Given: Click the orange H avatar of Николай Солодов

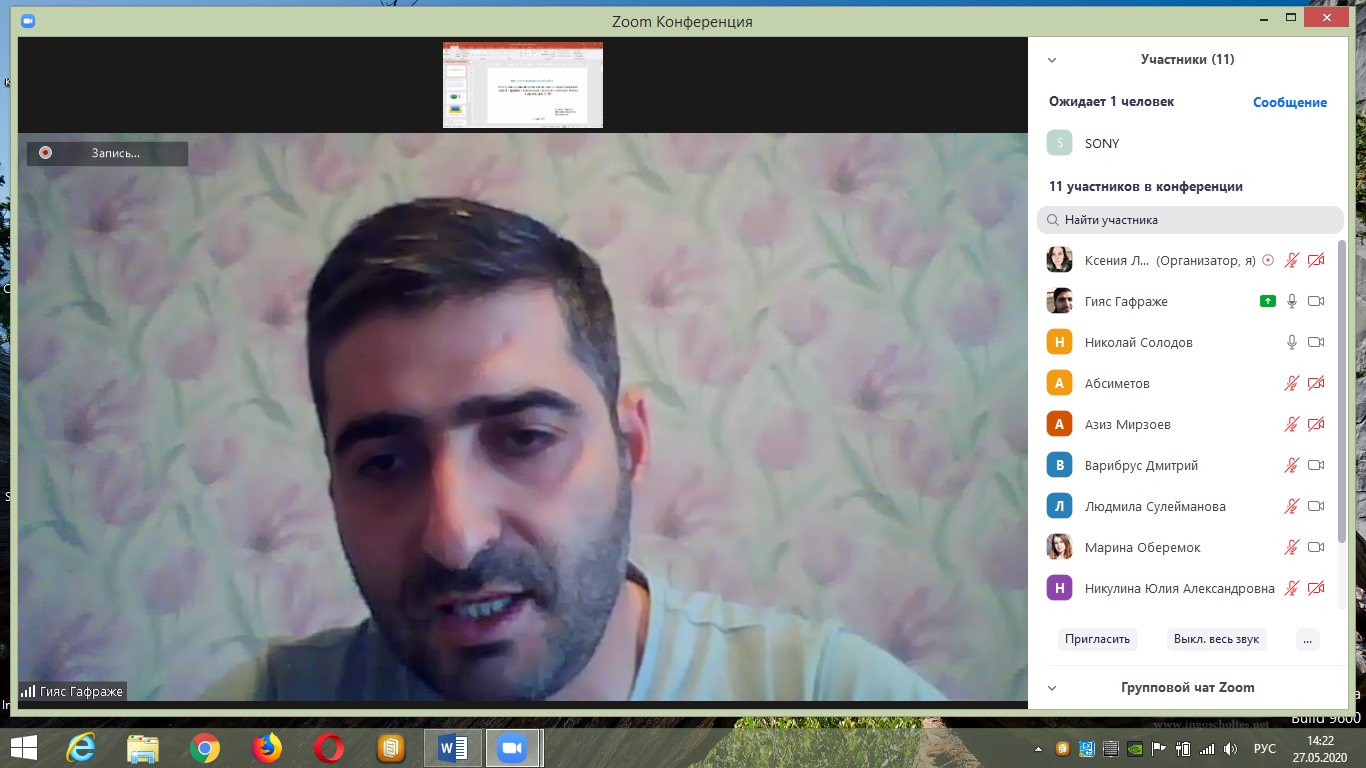Looking at the screenshot, I should click(x=1060, y=342).
